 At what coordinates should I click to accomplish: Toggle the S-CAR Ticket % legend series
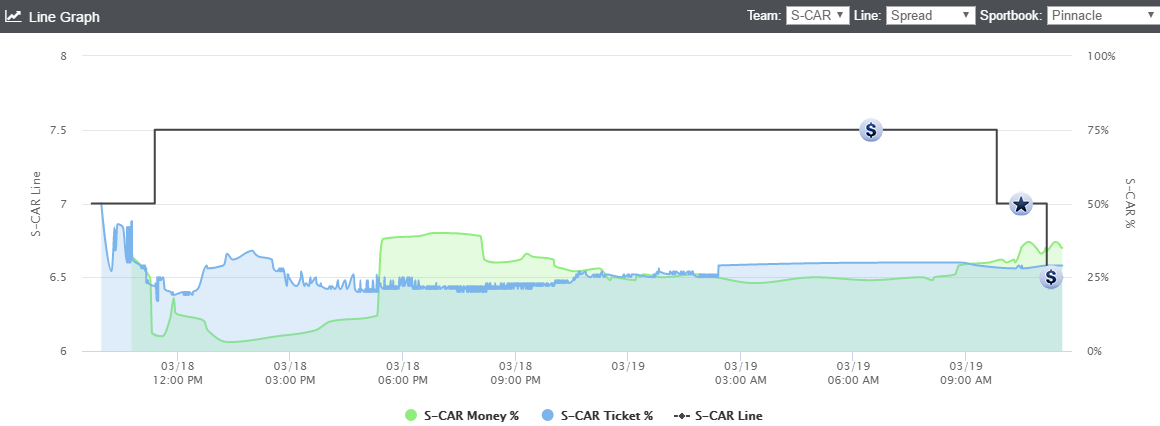(x=598, y=416)
